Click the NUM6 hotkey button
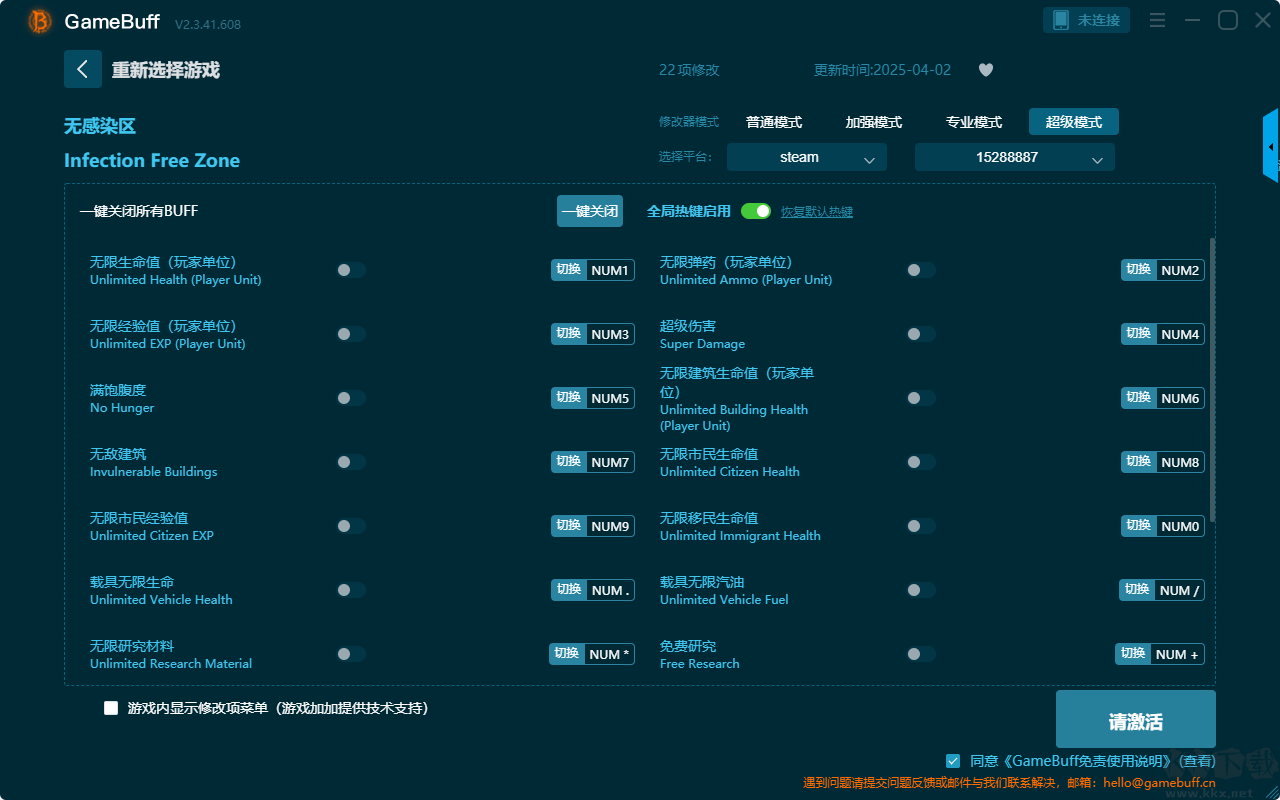 tap(1163, 398)
